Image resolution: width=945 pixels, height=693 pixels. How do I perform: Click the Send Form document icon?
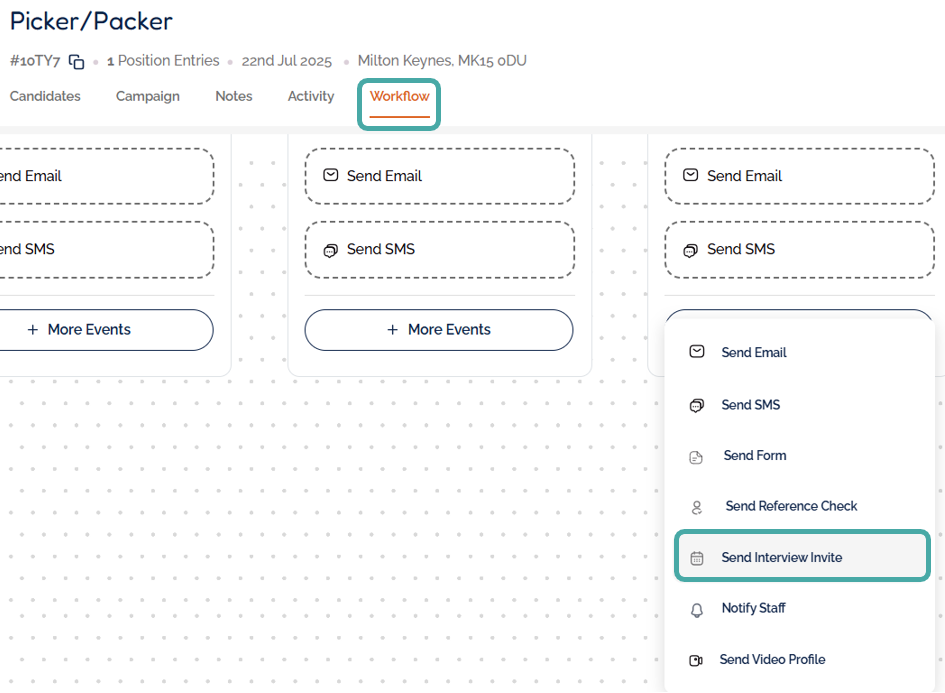[697, 457]
